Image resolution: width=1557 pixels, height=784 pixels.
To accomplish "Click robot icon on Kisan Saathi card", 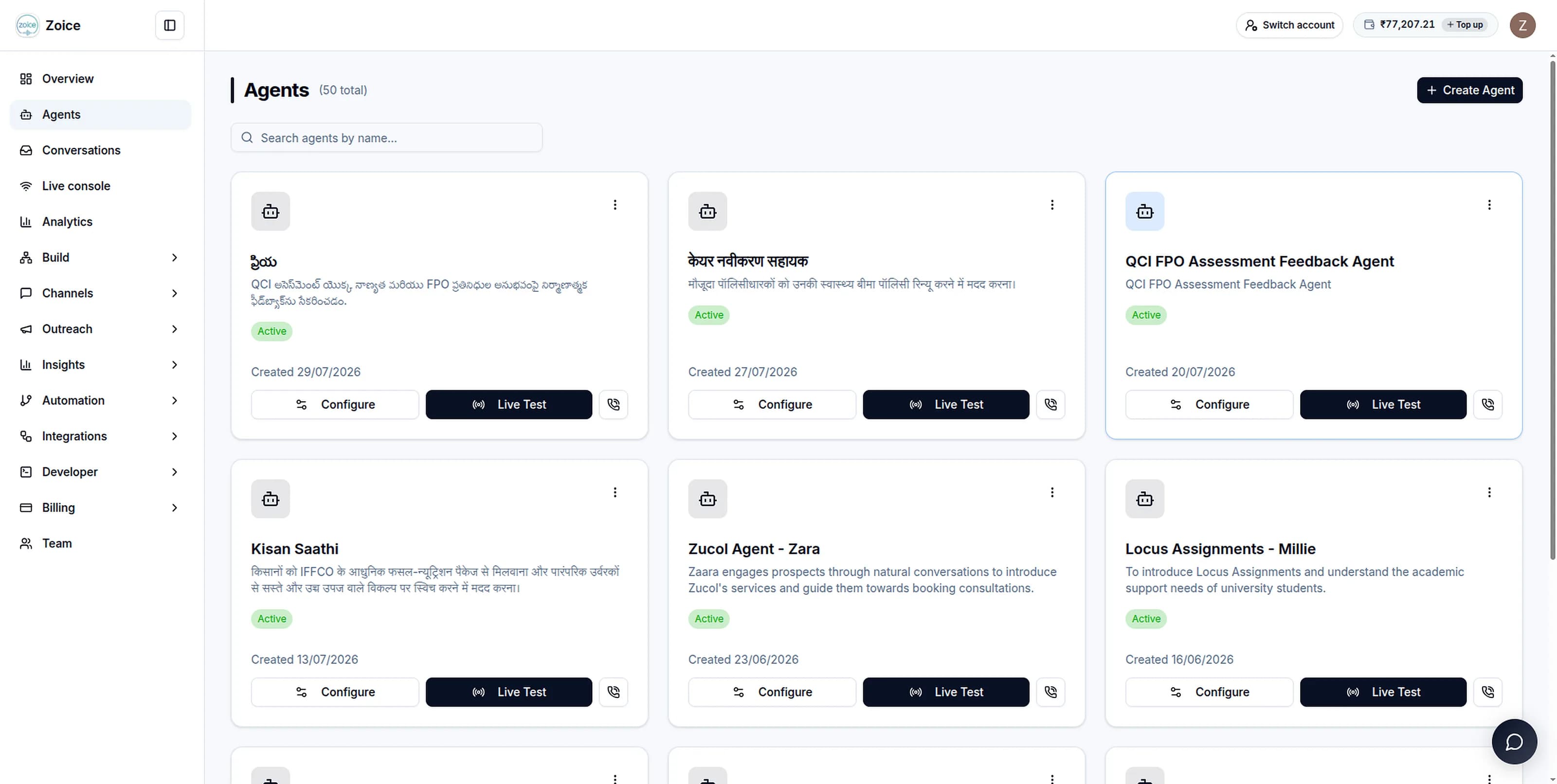I will 270,499.
